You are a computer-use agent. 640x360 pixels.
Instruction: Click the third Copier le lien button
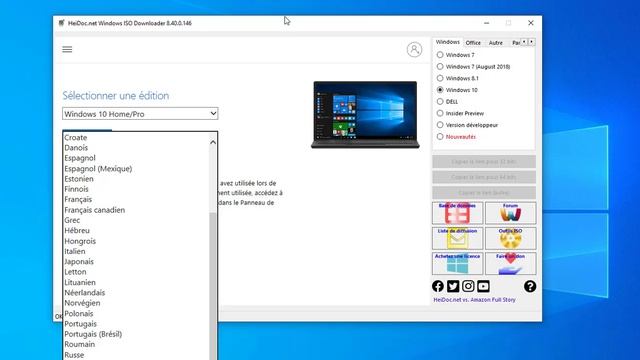tap(484, 193)
